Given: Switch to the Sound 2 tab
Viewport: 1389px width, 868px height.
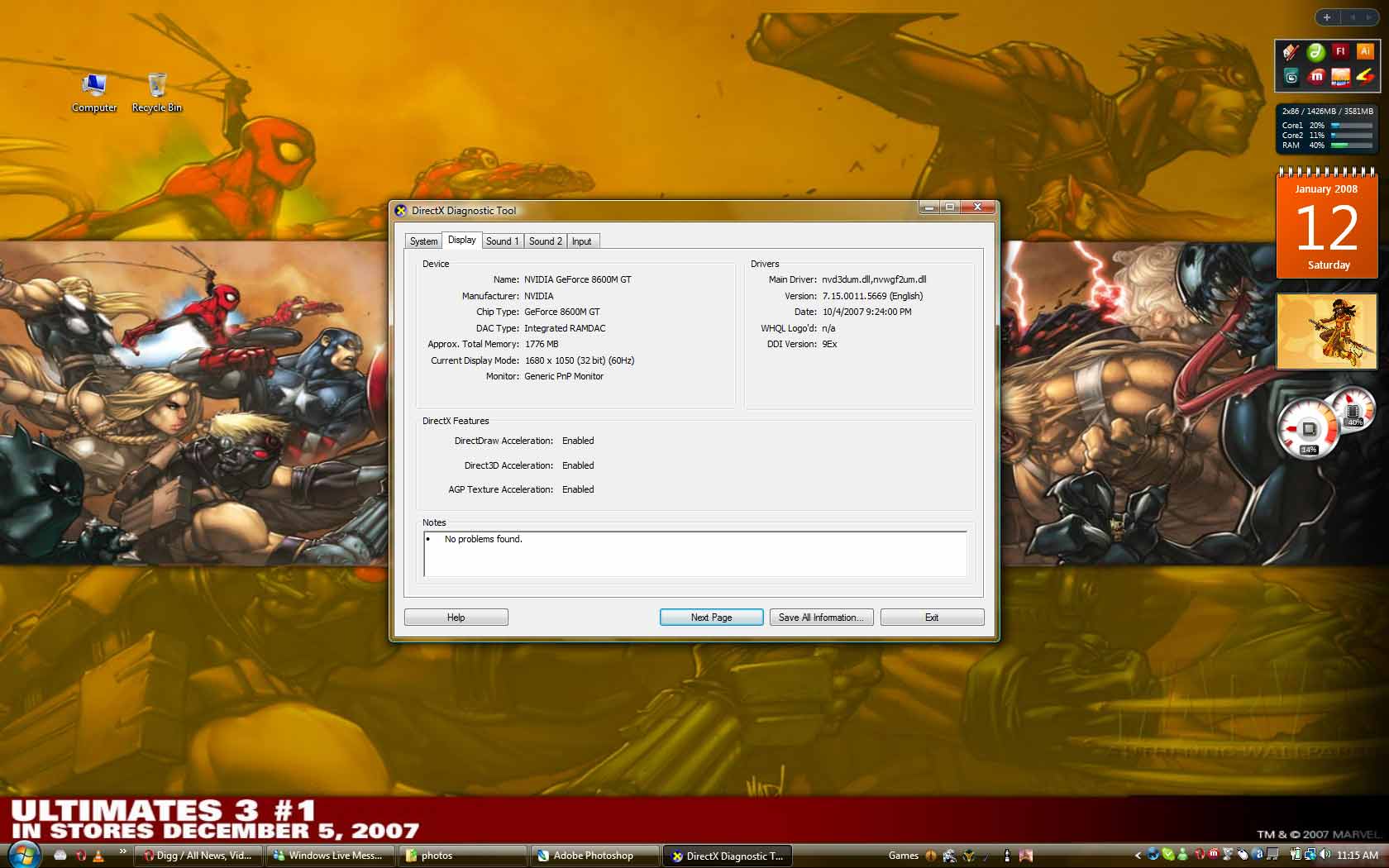Looking at the screenshot, I should click(545, 241).
